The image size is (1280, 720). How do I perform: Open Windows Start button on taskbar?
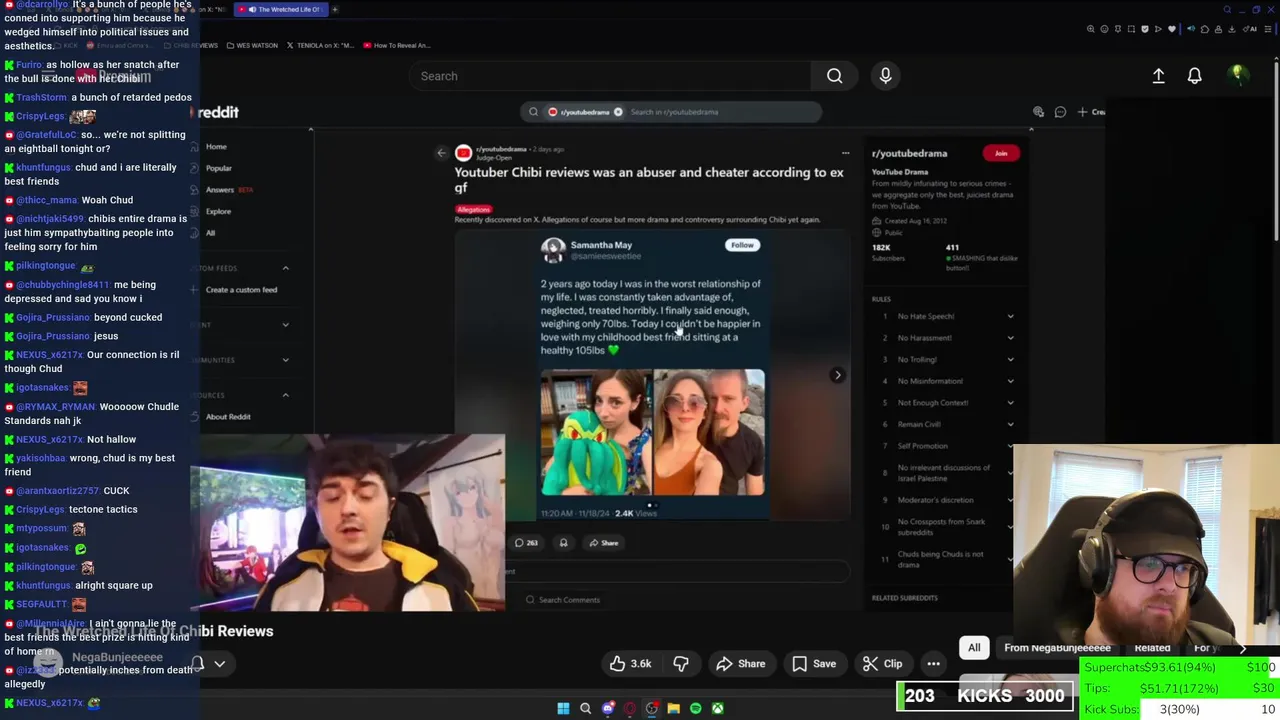pos(563,709)
